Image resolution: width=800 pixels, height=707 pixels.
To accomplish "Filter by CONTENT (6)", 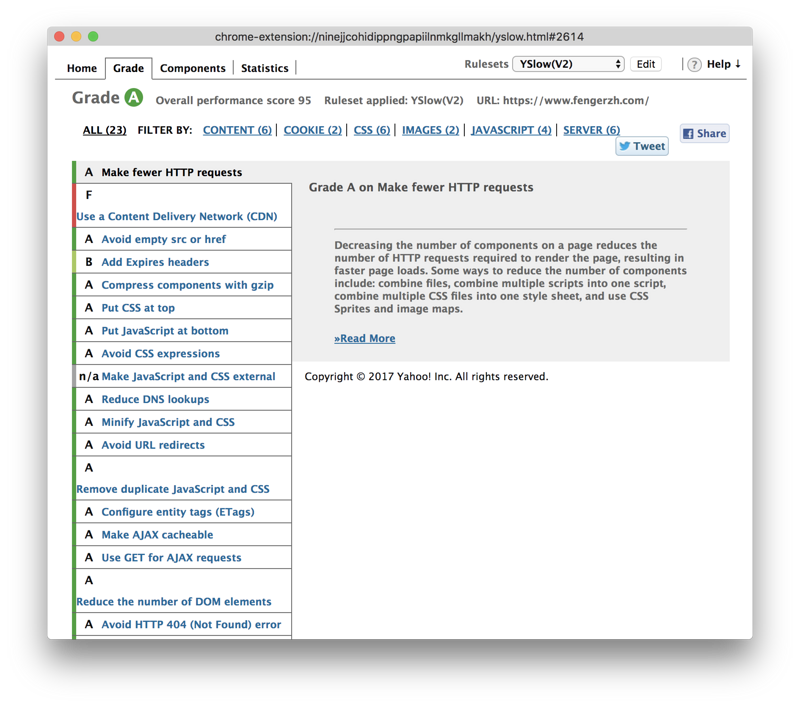I will tap(237, 130).
